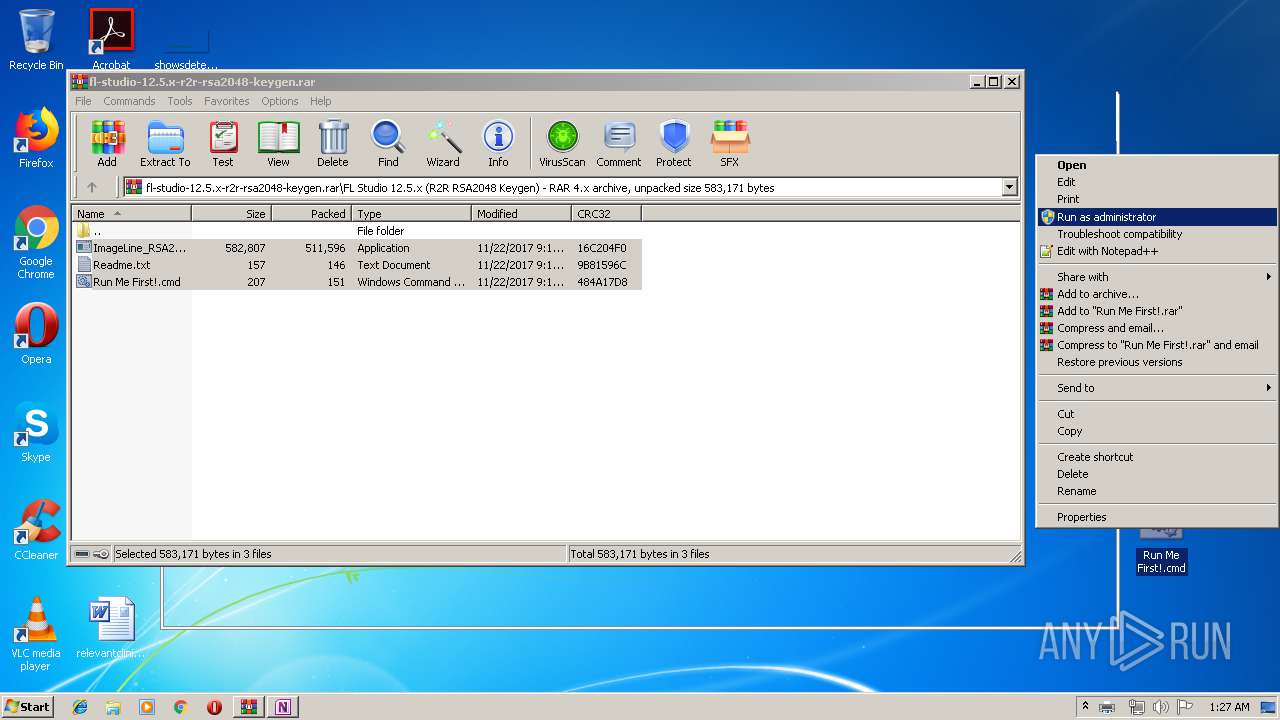Open the Options menu

click(280, 101)
